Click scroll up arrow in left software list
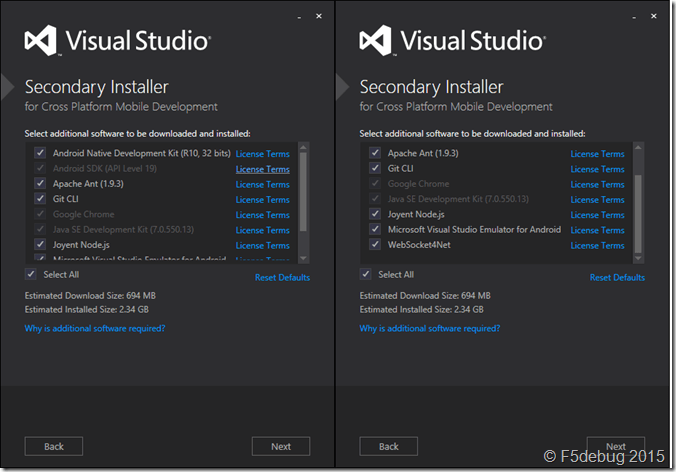This screenshot has width=676, height=472. click(x=303, y=147)
